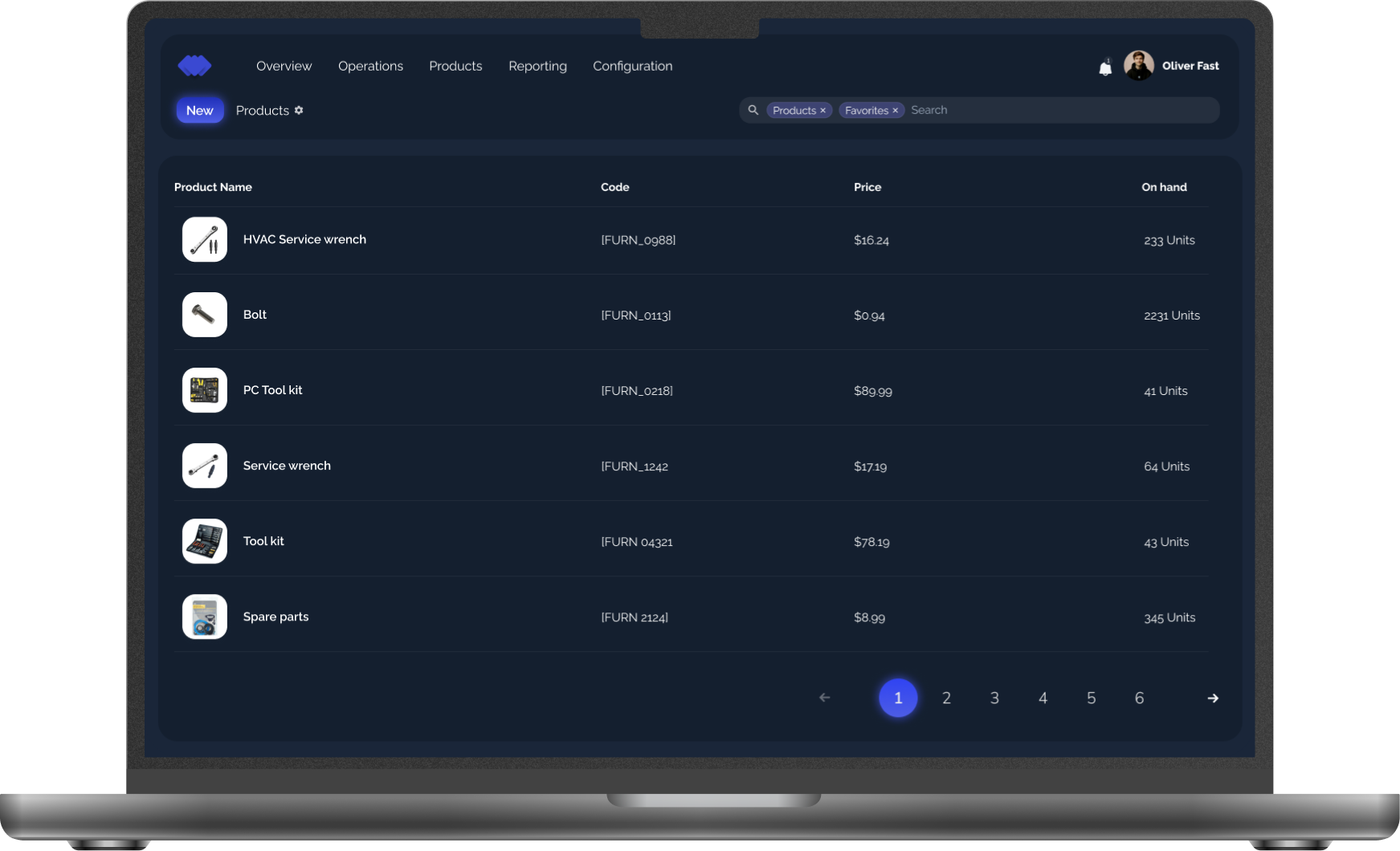Click code [FURN_1242]

click(635, 466)
